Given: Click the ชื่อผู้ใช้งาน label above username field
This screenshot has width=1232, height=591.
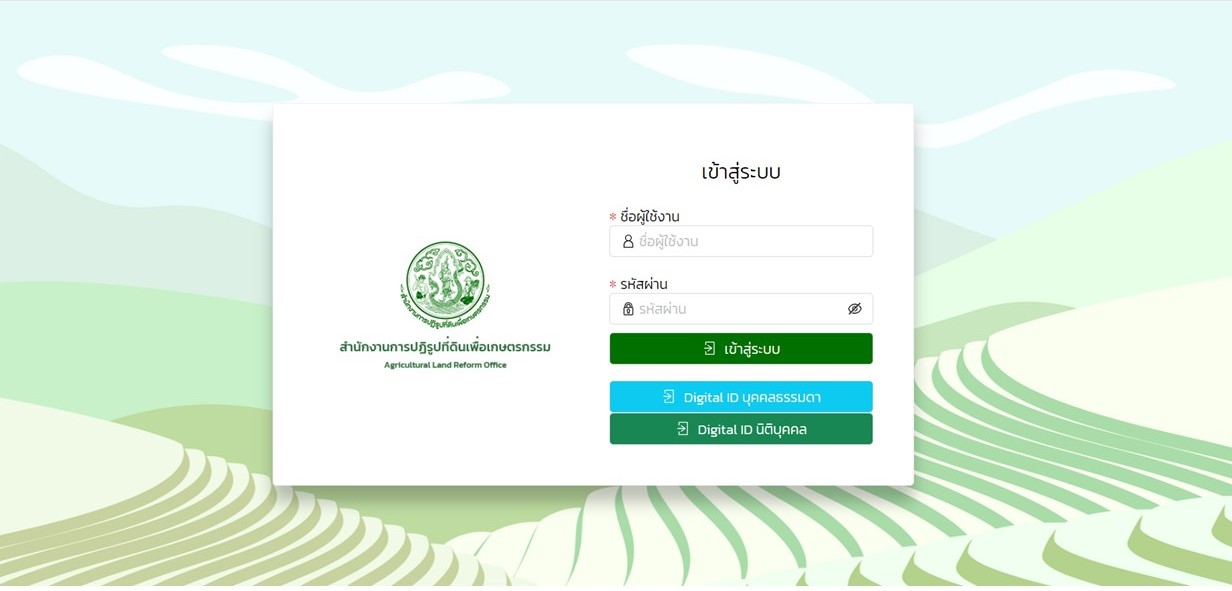Looking at the screenshot, I should tap(650, 216).
